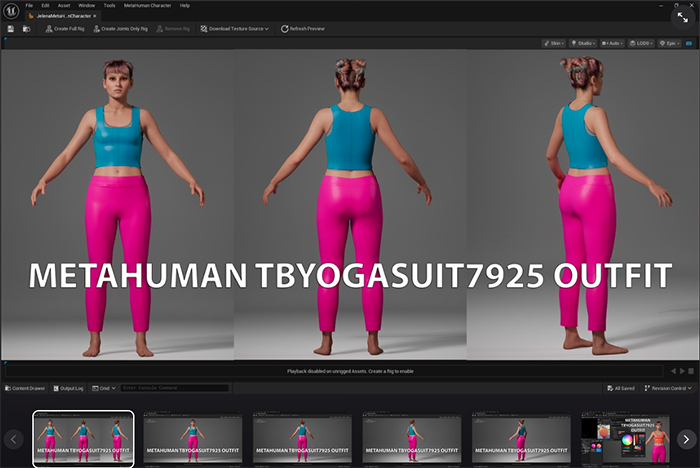This screenshot has width=700, height=468.
Task: Open the Cmd dropdown
Action: coord(104,388)
